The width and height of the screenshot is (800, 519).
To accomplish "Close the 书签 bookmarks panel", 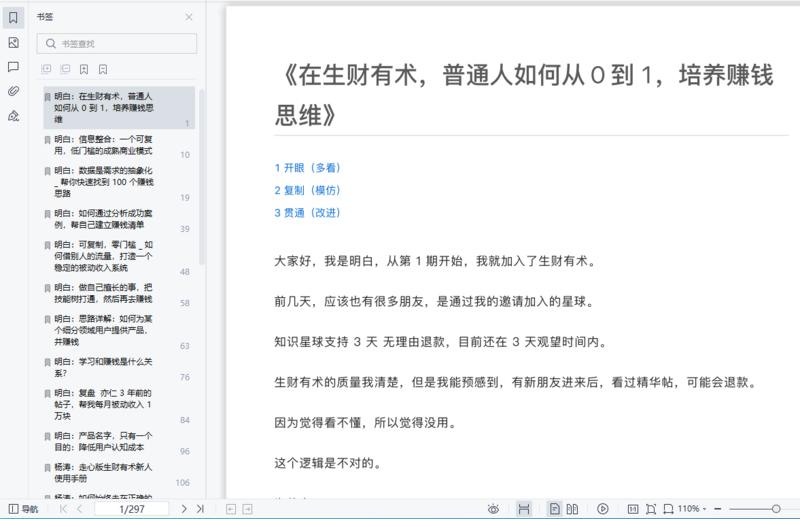I will pyautogui.click(x=189, y=17).
